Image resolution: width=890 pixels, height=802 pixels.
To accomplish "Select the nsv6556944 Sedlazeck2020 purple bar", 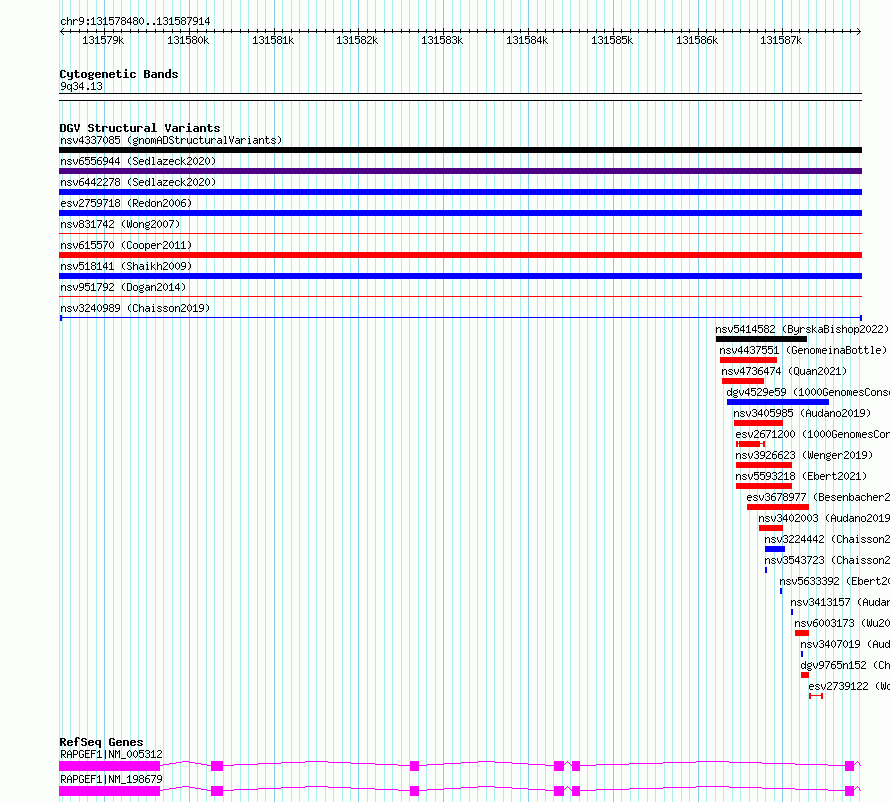I will pos(460,171).
